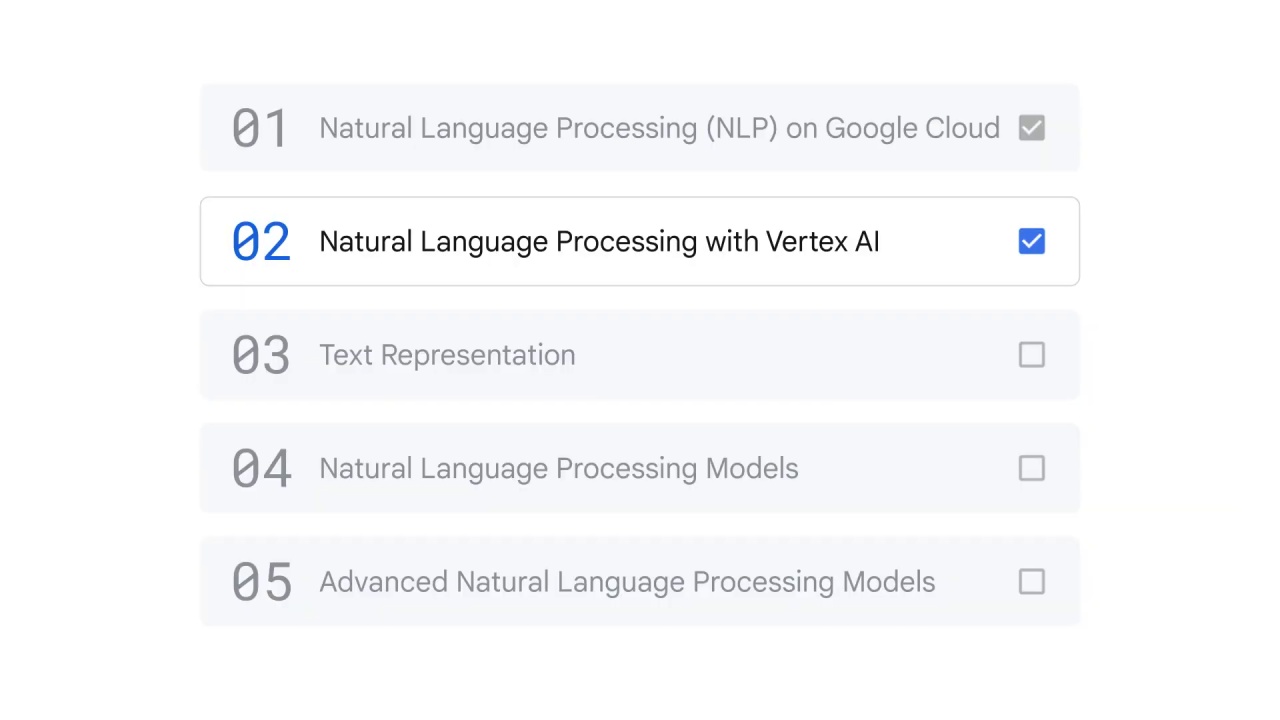Click the blue module number 02
The width and height of the screenshot is (1280, 720).
pos(260,242)
